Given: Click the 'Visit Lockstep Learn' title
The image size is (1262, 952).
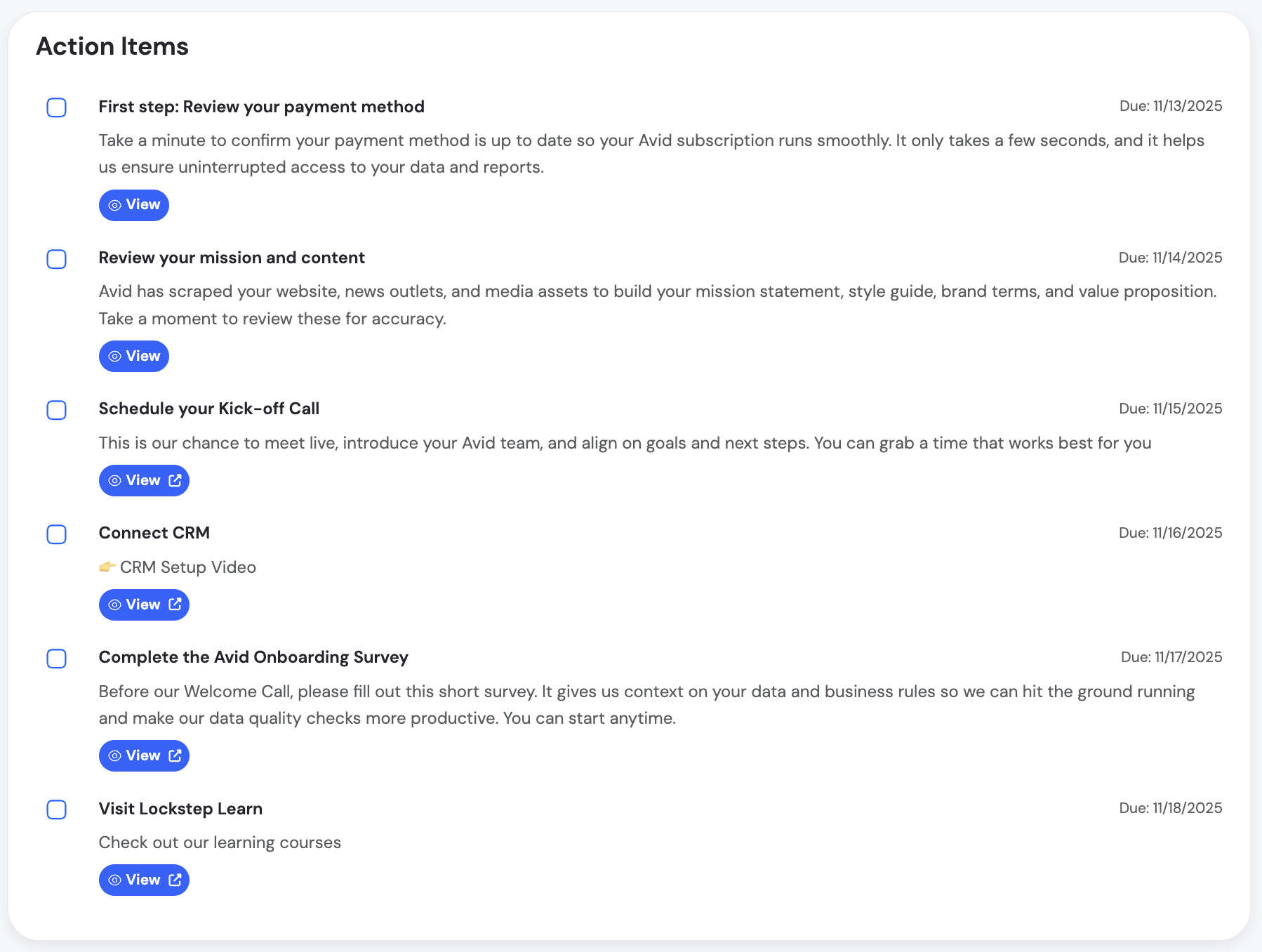Looking at the screenshot, I should point(180,809).
